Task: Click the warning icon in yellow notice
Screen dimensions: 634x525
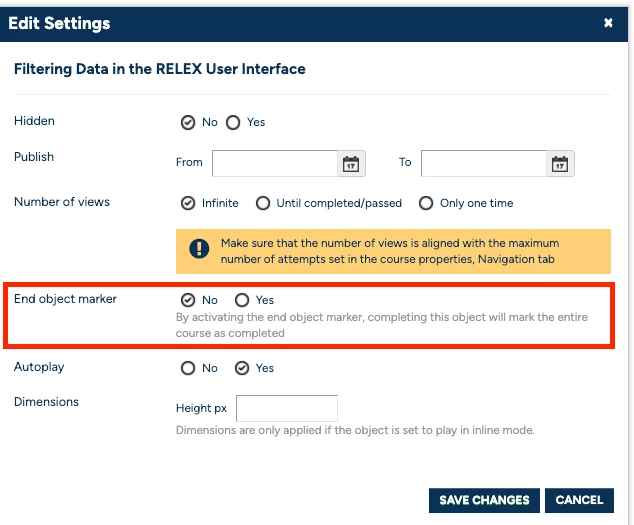Action: coord(200,250)
